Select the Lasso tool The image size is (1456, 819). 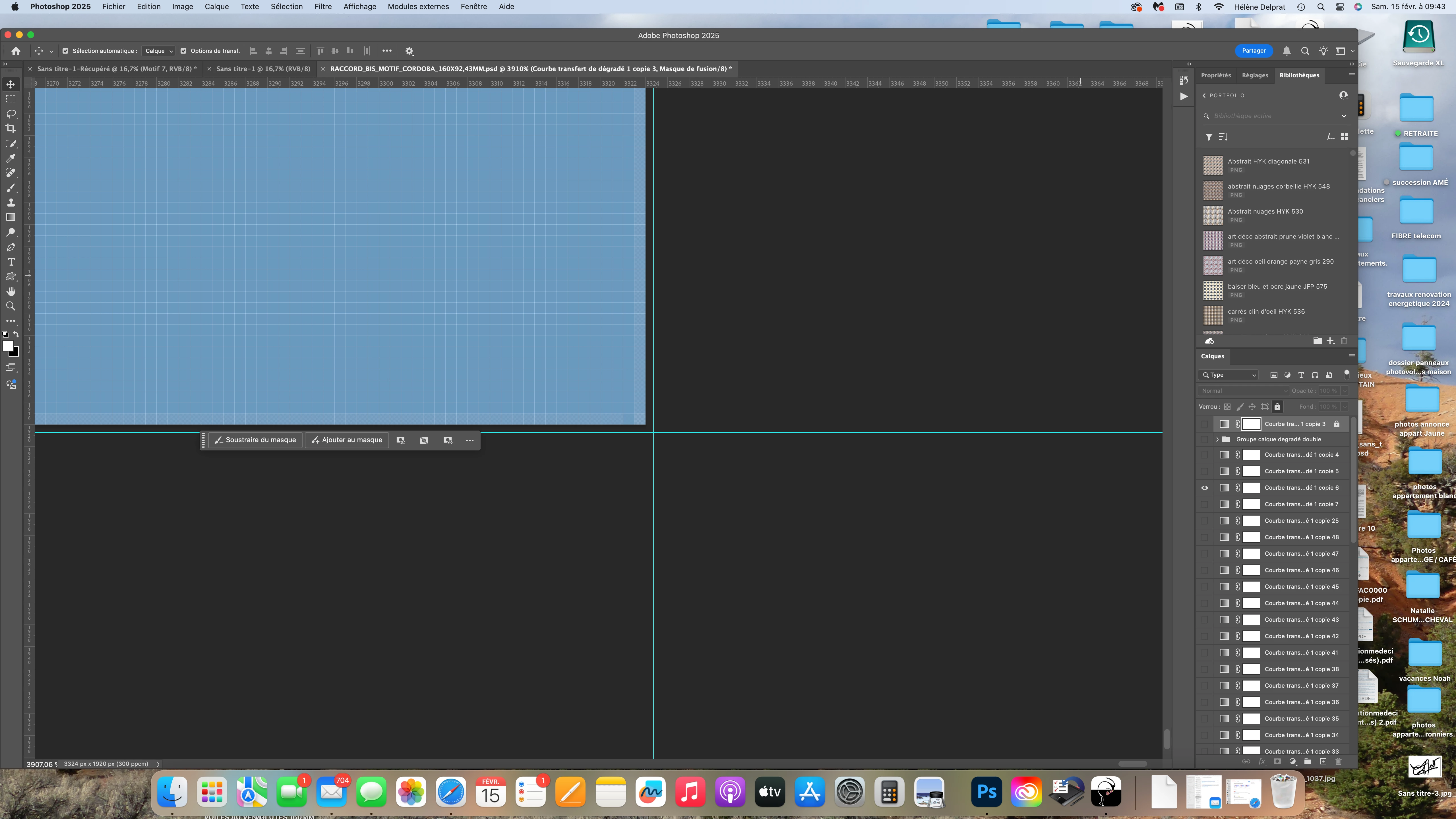click(x=11, y=114)
